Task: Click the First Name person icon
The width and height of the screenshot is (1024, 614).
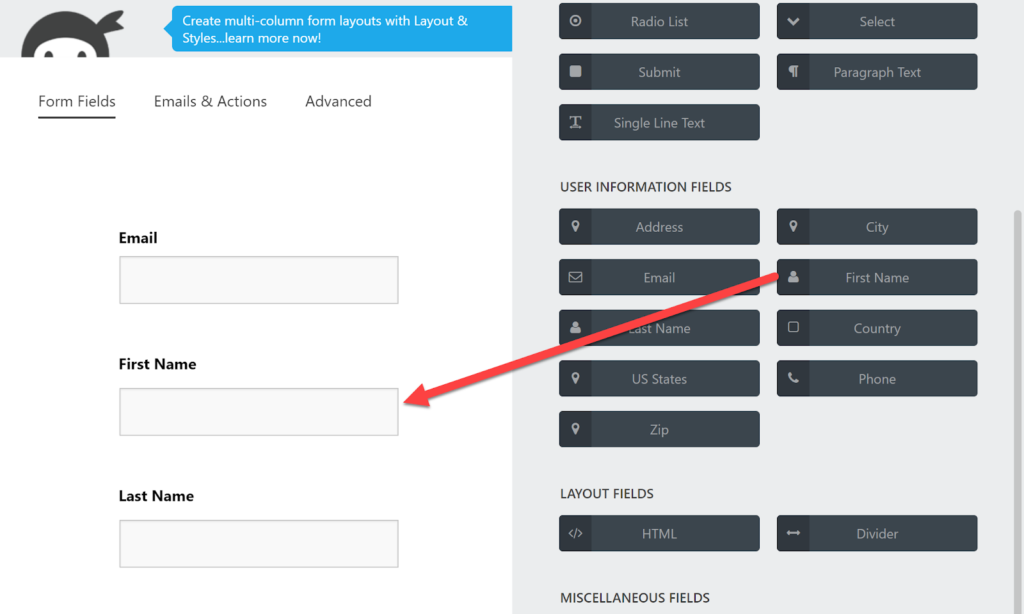Action: (793, 277)
